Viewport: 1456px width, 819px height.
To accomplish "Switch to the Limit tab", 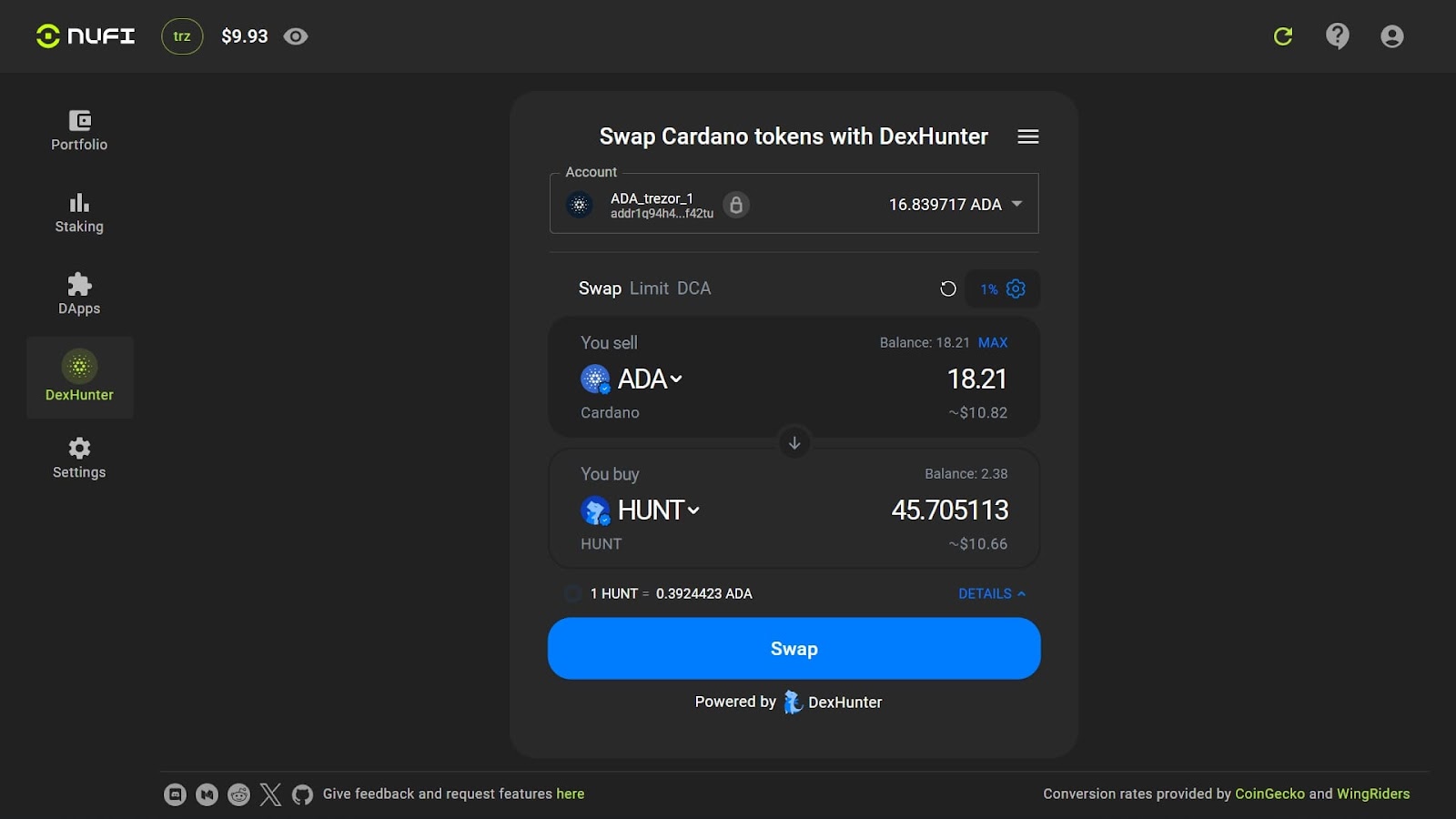I will (649, 288).
